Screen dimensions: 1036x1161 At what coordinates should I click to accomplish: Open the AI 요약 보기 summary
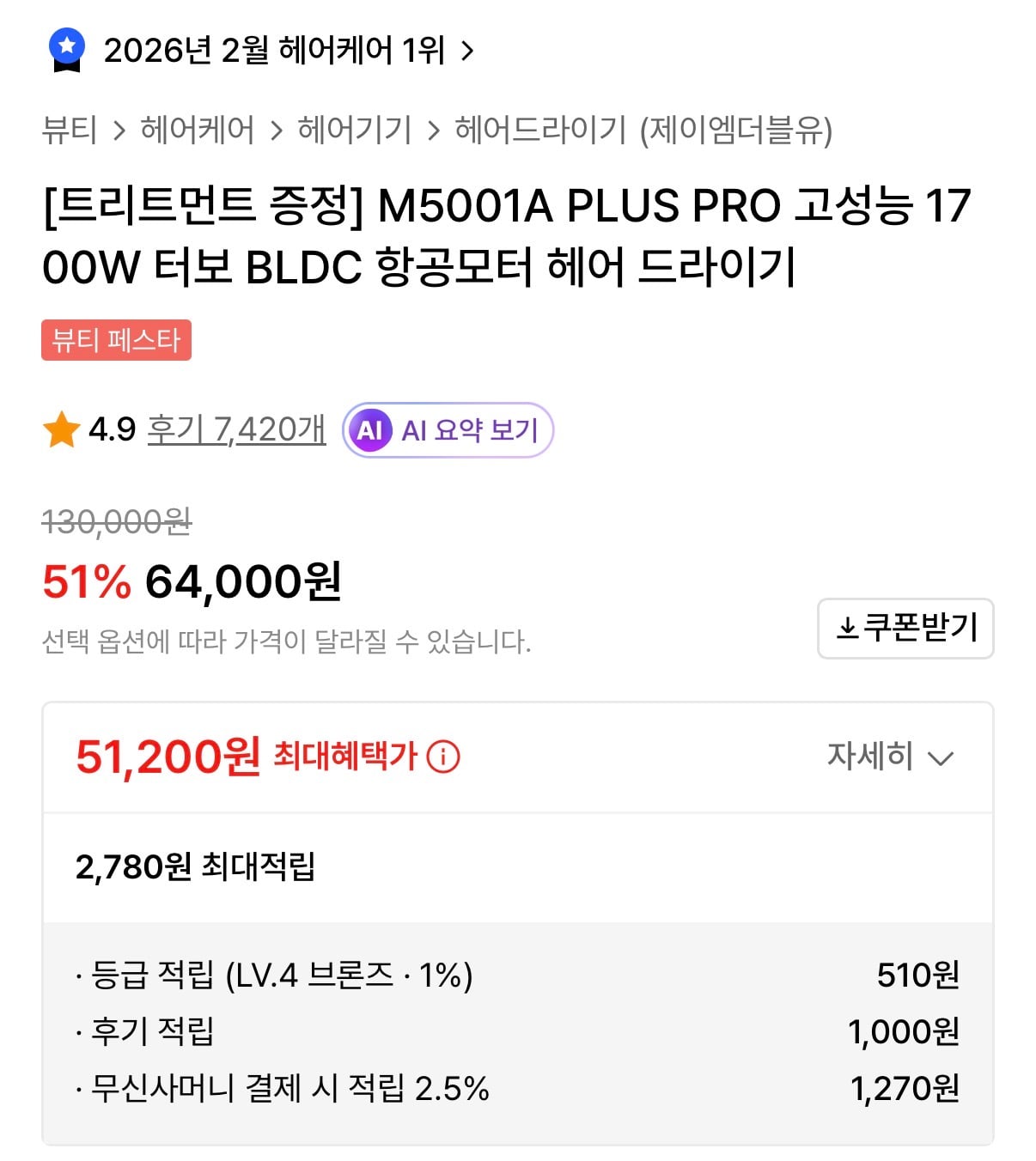click(x=469, y=429)
